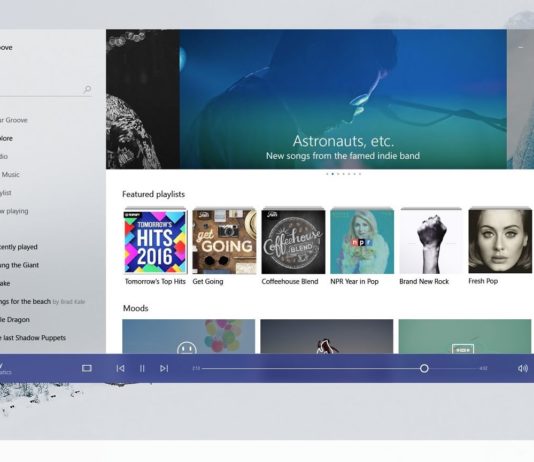
Task: Open the Astronauts, etc. featured banner
Action: (x=343, y=99)
